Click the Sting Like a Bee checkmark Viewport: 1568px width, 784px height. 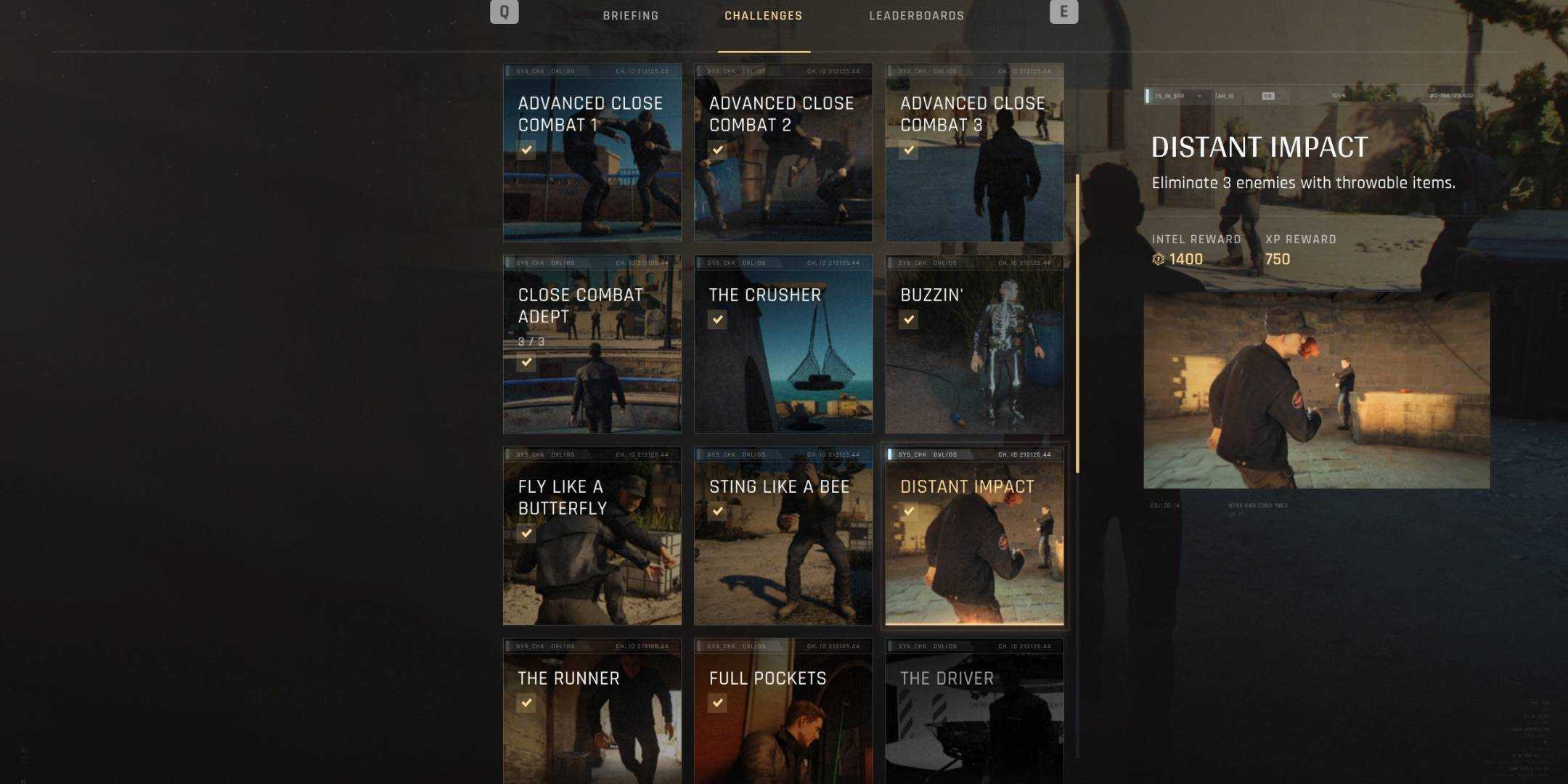coord(717,511)
